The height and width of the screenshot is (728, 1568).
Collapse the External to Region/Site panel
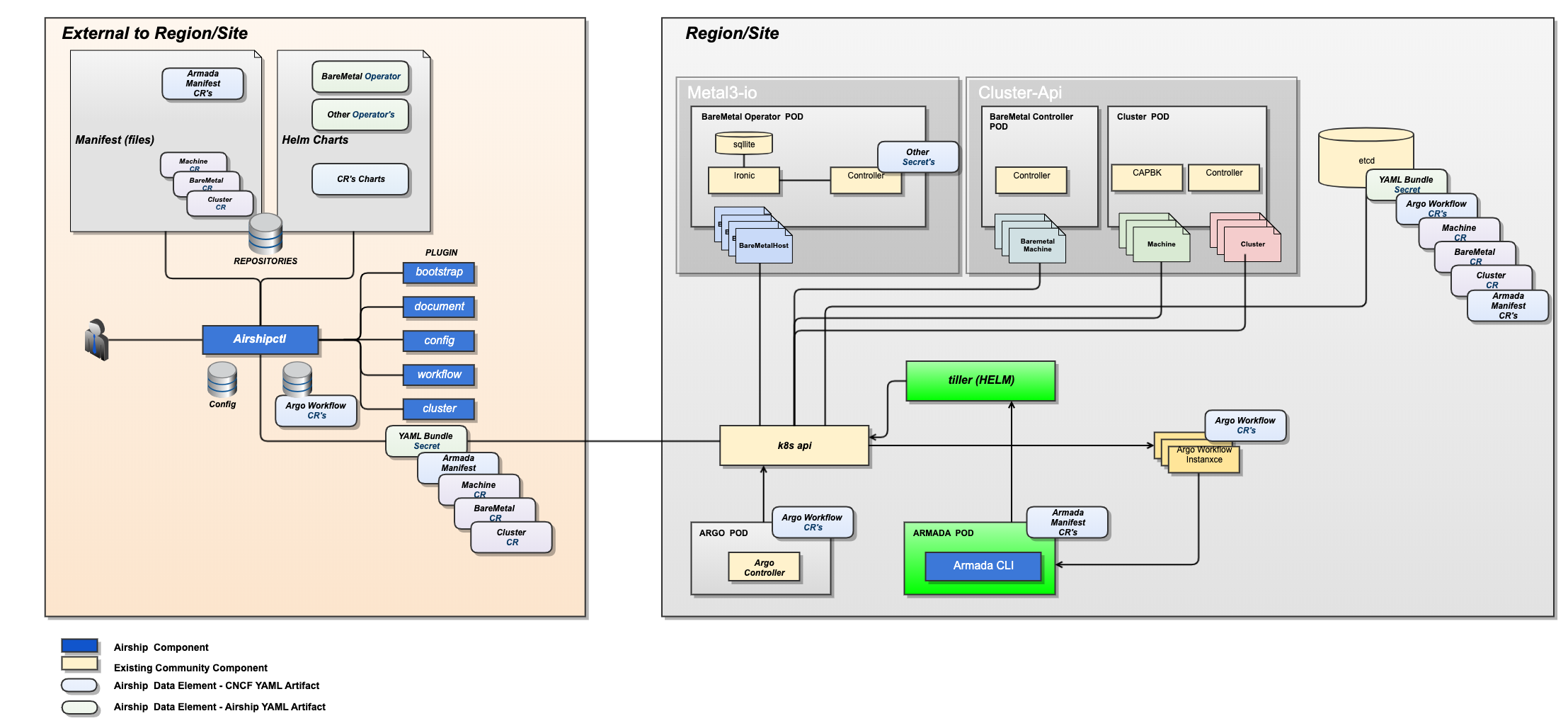pos(155,33)
